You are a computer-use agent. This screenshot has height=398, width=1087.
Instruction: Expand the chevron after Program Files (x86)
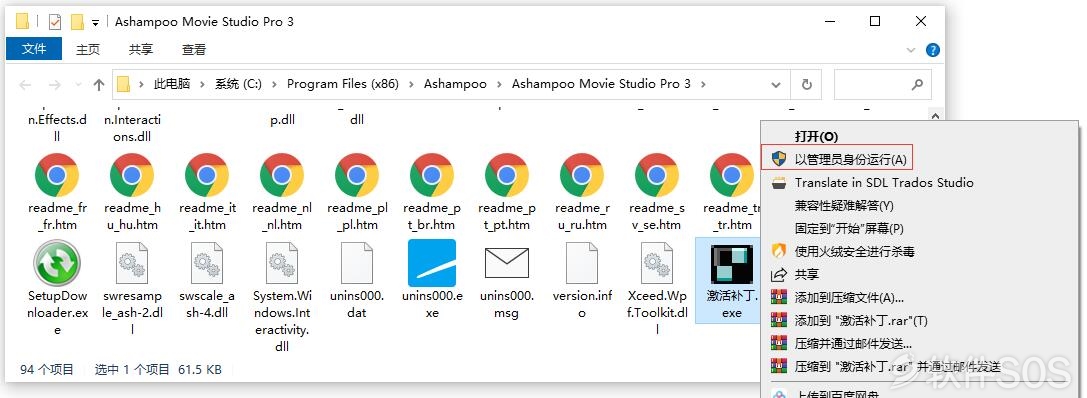(x=412, y=84)
